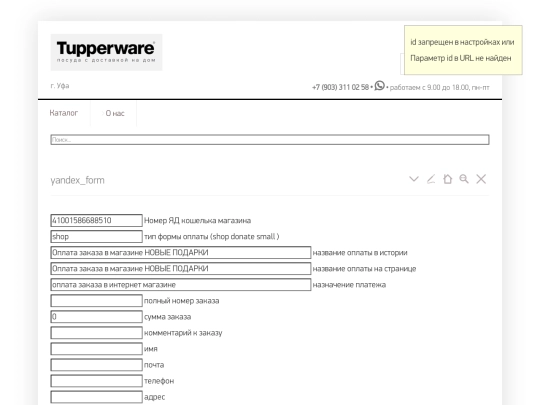This screenshot has width=540, height=405.
Task: Open the WhatsApp contact icon
Action: click(379, 85)
